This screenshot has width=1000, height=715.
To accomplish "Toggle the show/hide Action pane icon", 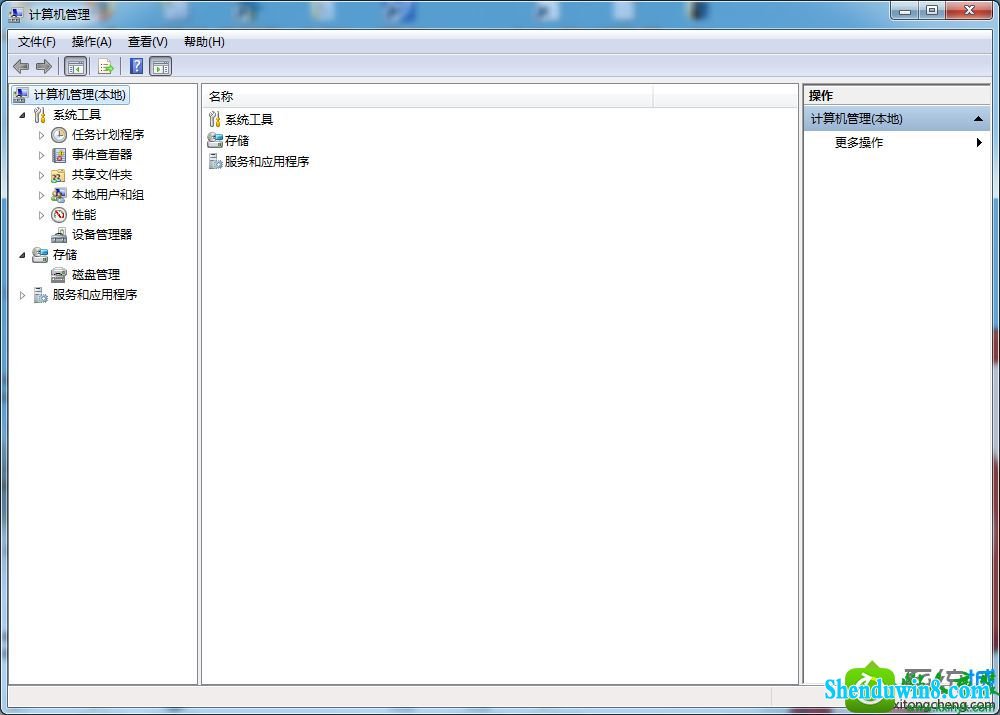I will tap(161, 66).
